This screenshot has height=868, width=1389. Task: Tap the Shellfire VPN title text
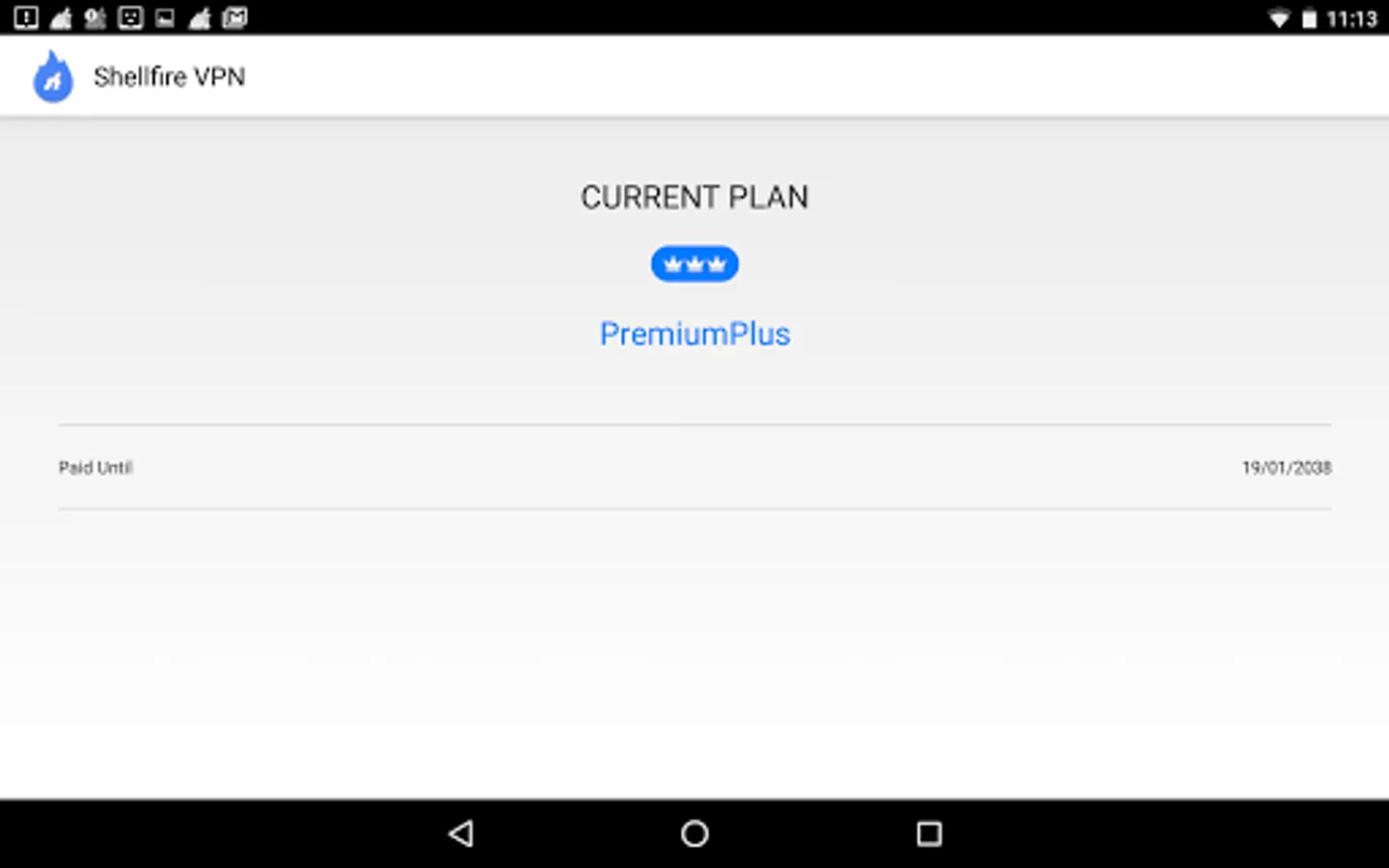[x=169, y=77]
